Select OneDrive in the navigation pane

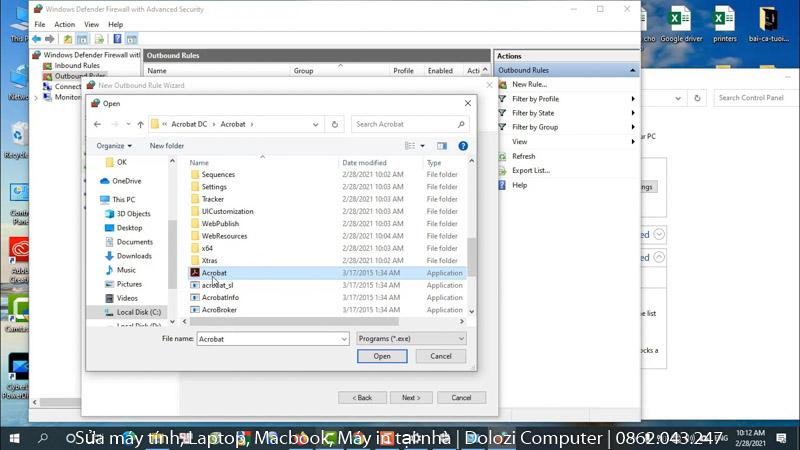[x=126, y=181]
